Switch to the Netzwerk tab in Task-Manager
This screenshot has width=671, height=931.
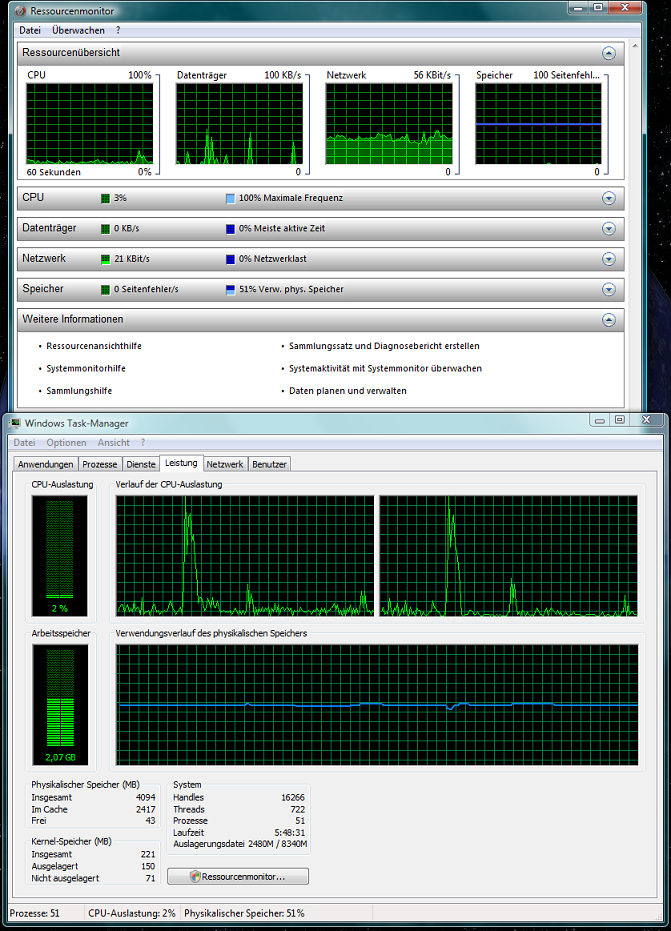tap(225, 464)
